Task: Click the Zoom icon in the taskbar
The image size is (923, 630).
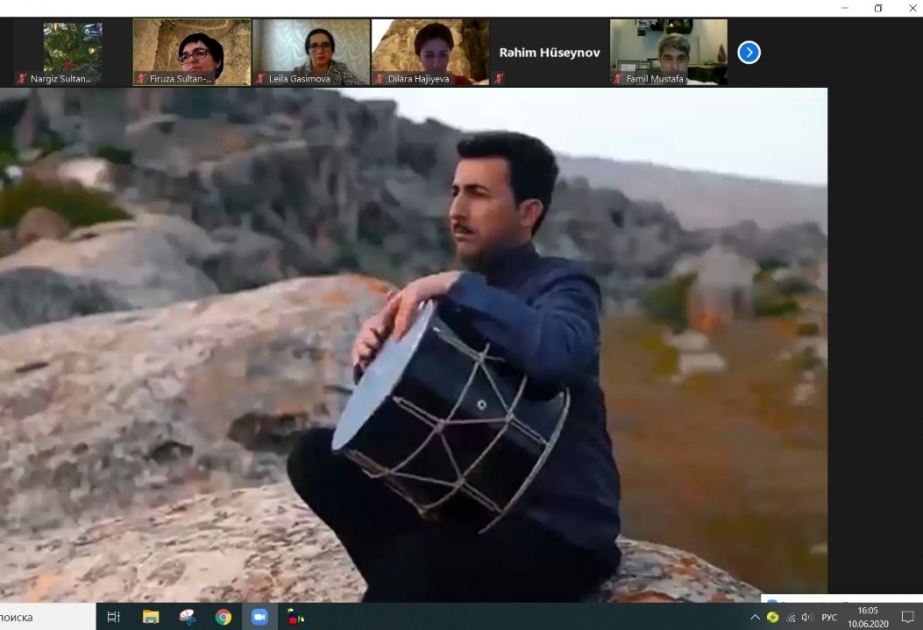Action: pyautogui.click(x=259, y=616)
